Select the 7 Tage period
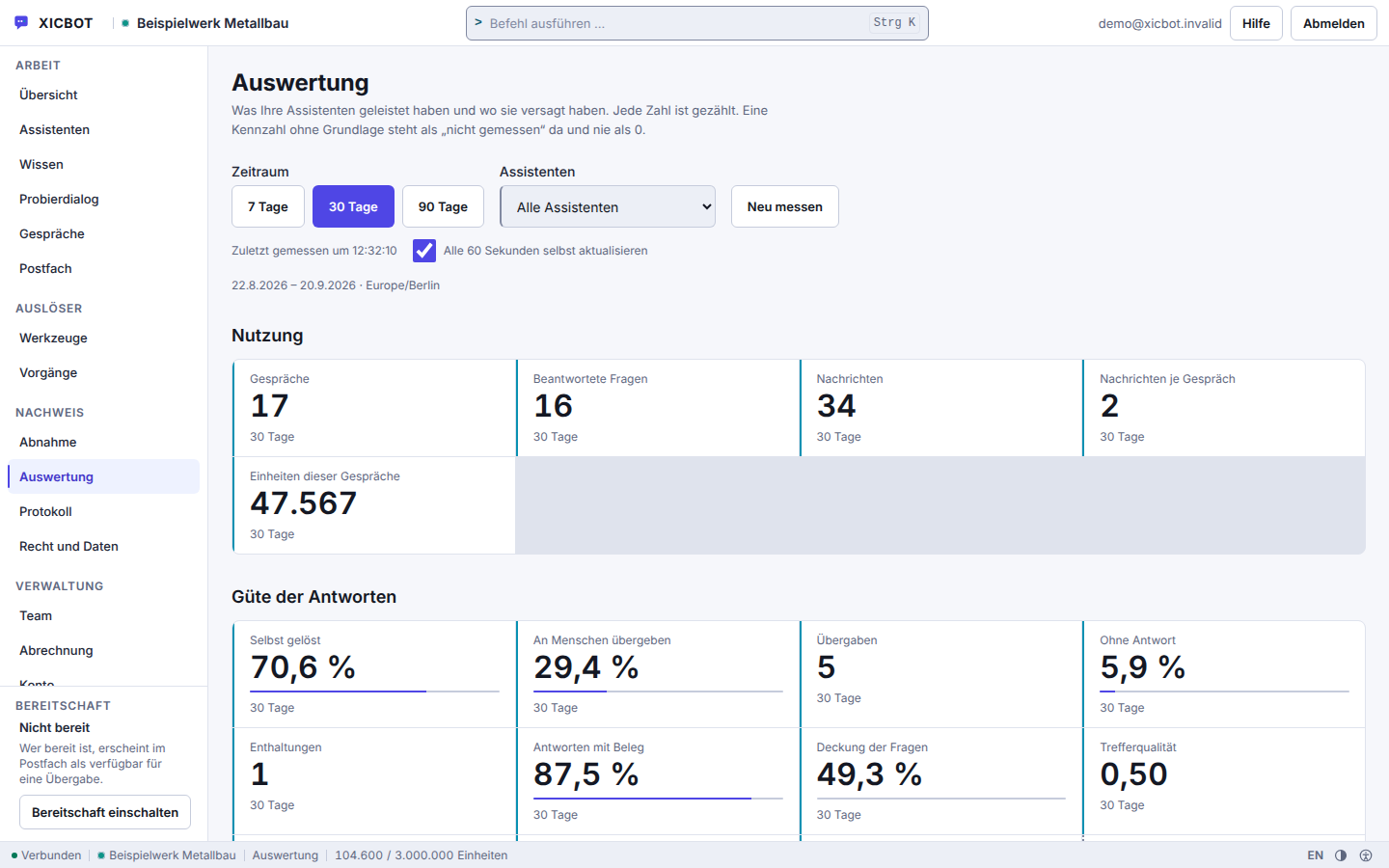 [x=268, y=206]
